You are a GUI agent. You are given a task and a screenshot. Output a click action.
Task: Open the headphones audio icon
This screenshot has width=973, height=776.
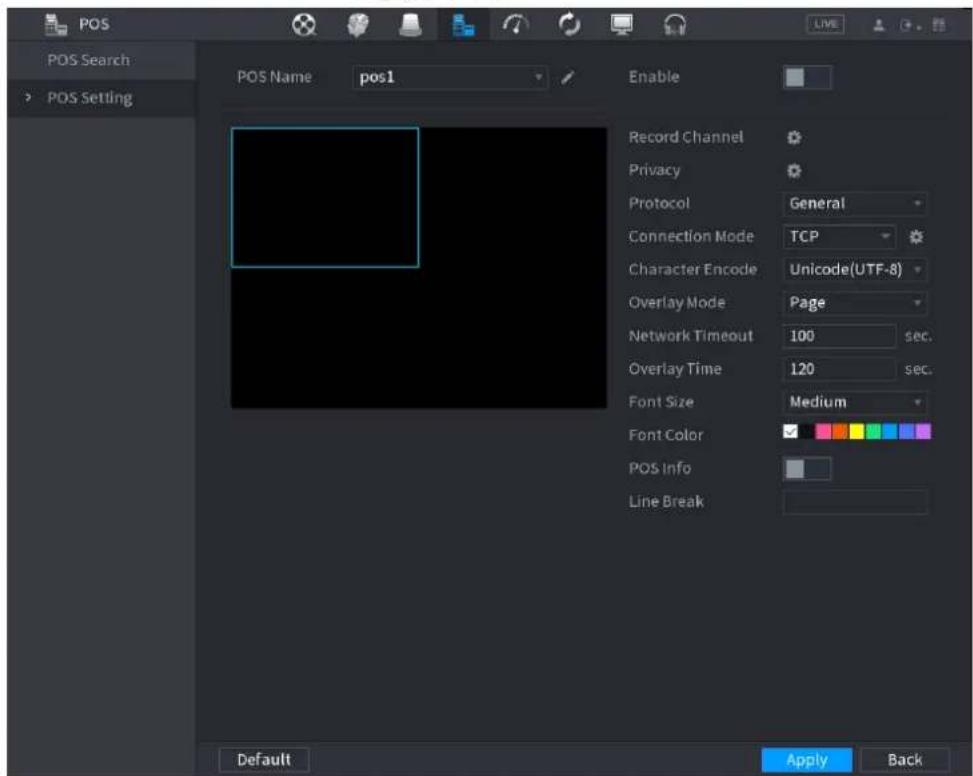tap(675, 25)
